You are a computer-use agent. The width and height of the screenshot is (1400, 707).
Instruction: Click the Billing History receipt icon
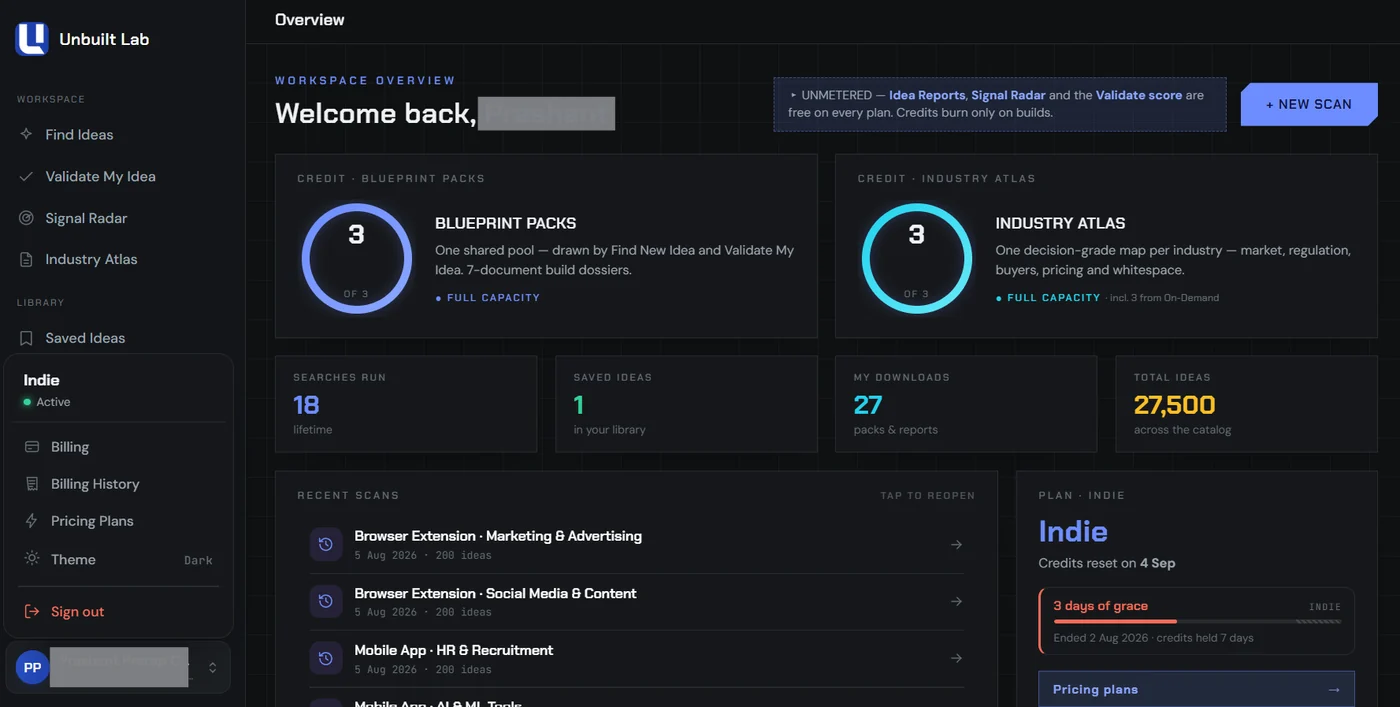(32, 484)
